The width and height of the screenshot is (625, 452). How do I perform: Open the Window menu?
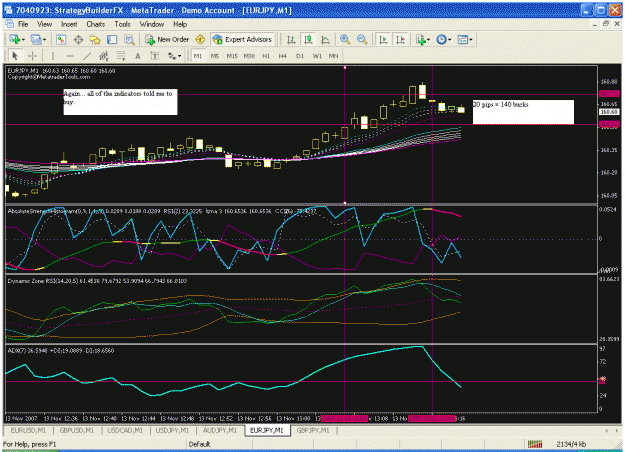pos(152,24)
